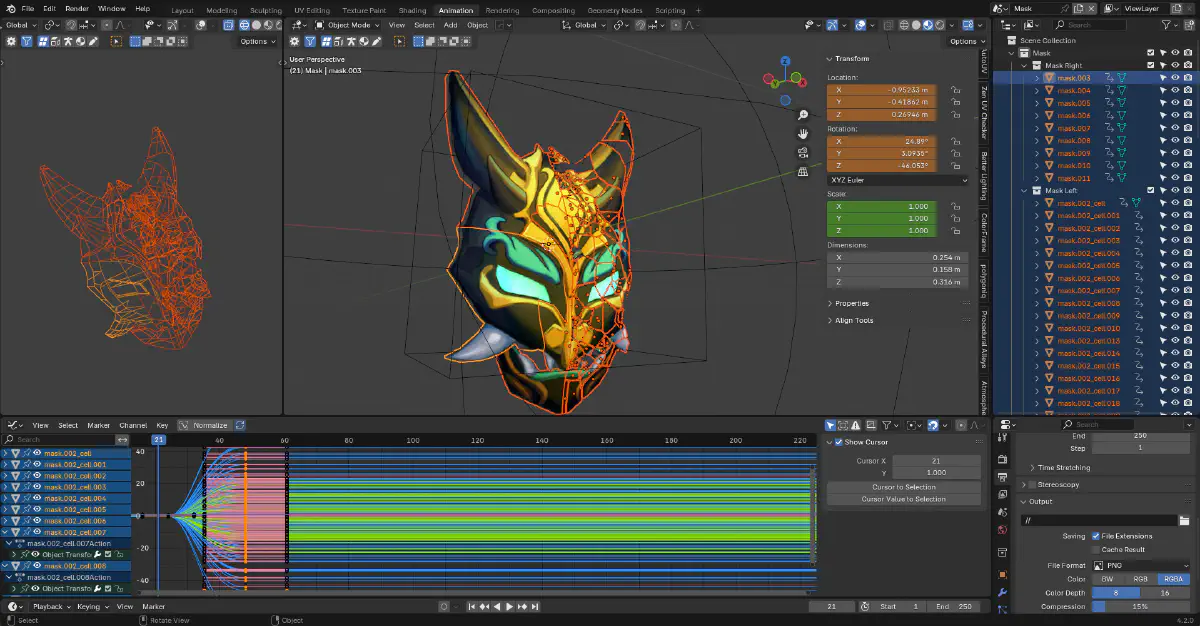
Task: Switch to the Shading workspace tab
Action: tap(412, 10)
